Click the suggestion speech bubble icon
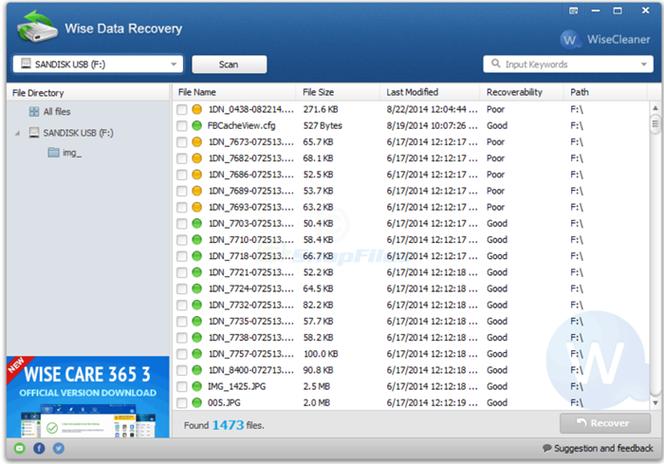Viewport: 664px width, 464px height. (547, 448)
